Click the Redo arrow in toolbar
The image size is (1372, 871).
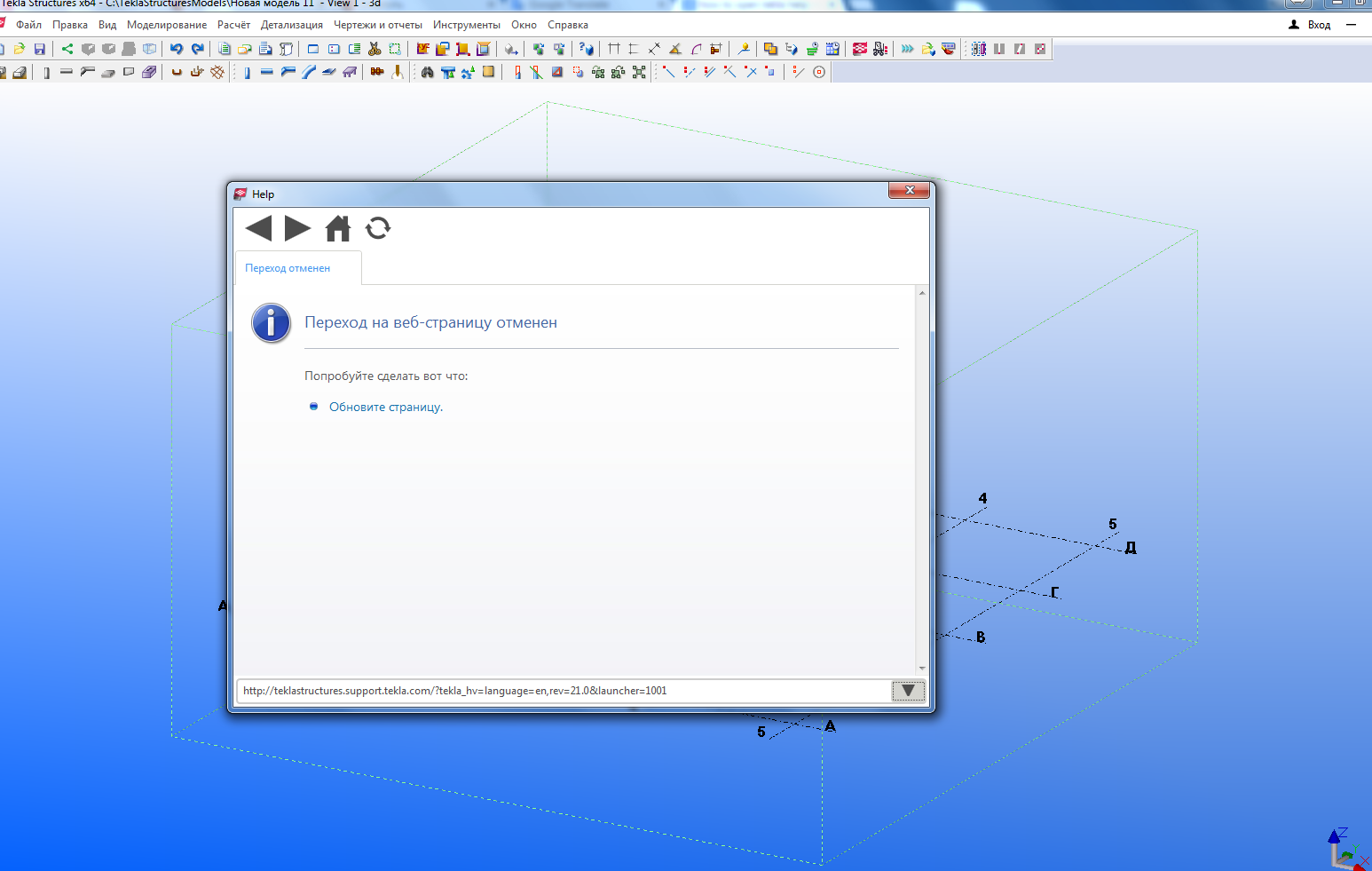pos(197,49)
